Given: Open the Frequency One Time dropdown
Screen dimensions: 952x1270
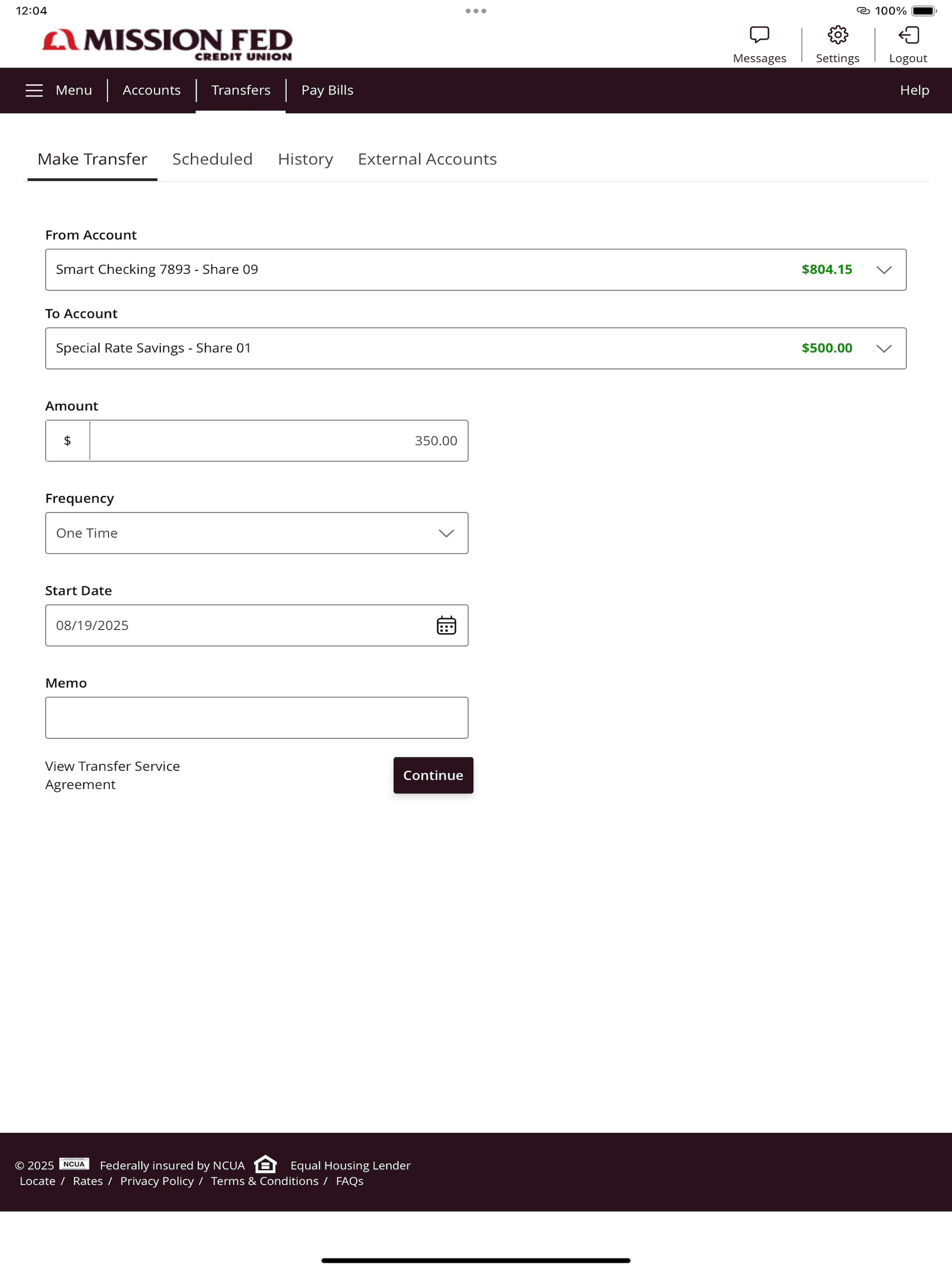Looking at the screenshot, I should pyautogui.click(x=257, y=533).
